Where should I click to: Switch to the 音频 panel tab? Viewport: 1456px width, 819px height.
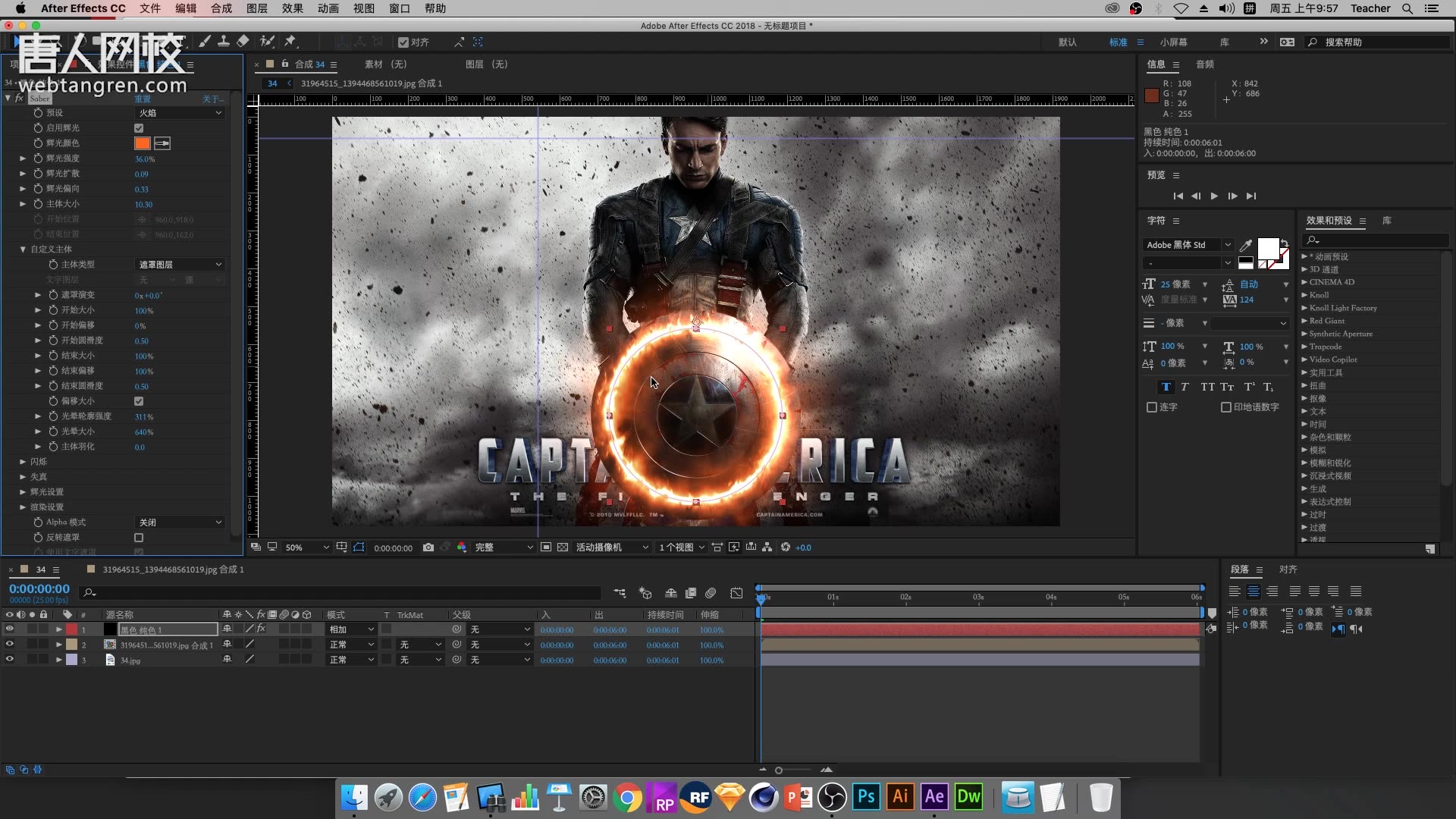pos(1205,64)
